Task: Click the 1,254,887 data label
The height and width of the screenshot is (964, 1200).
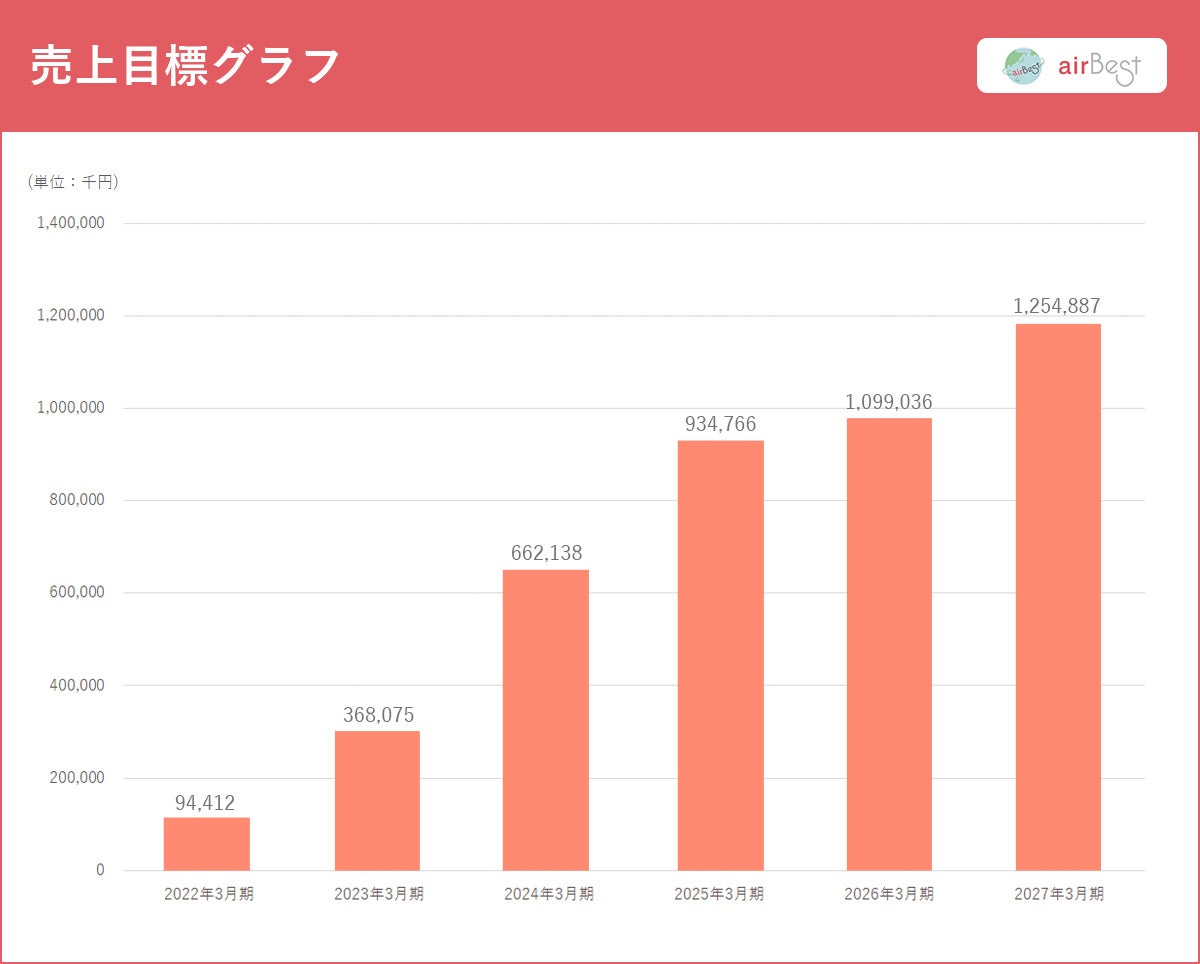Action: tap(1057, 307)
